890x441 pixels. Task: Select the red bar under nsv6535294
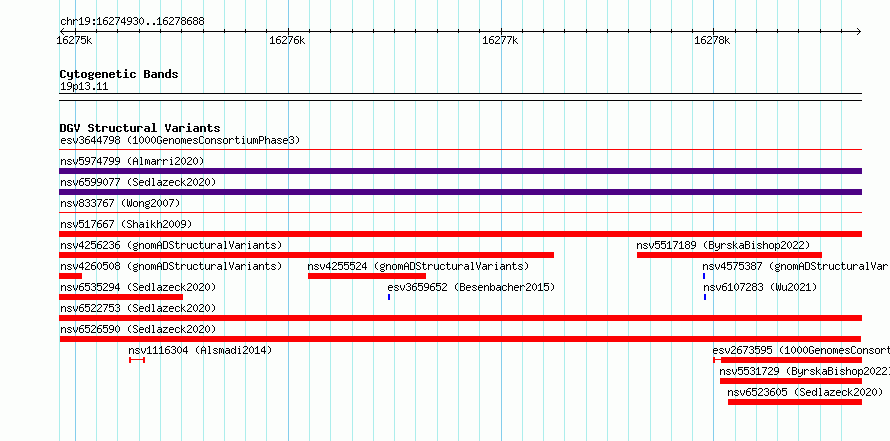[x=121, y=297]
